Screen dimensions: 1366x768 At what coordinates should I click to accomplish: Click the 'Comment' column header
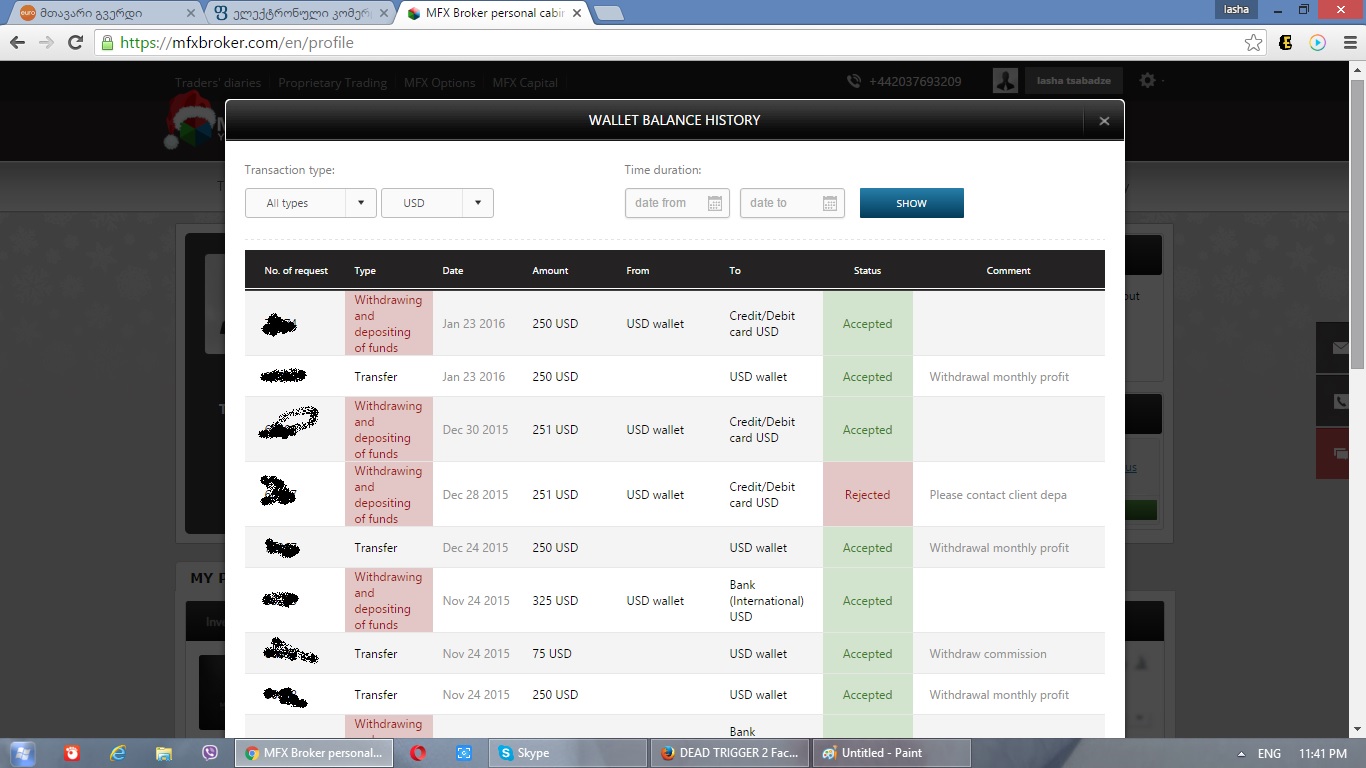(1008, 271)
